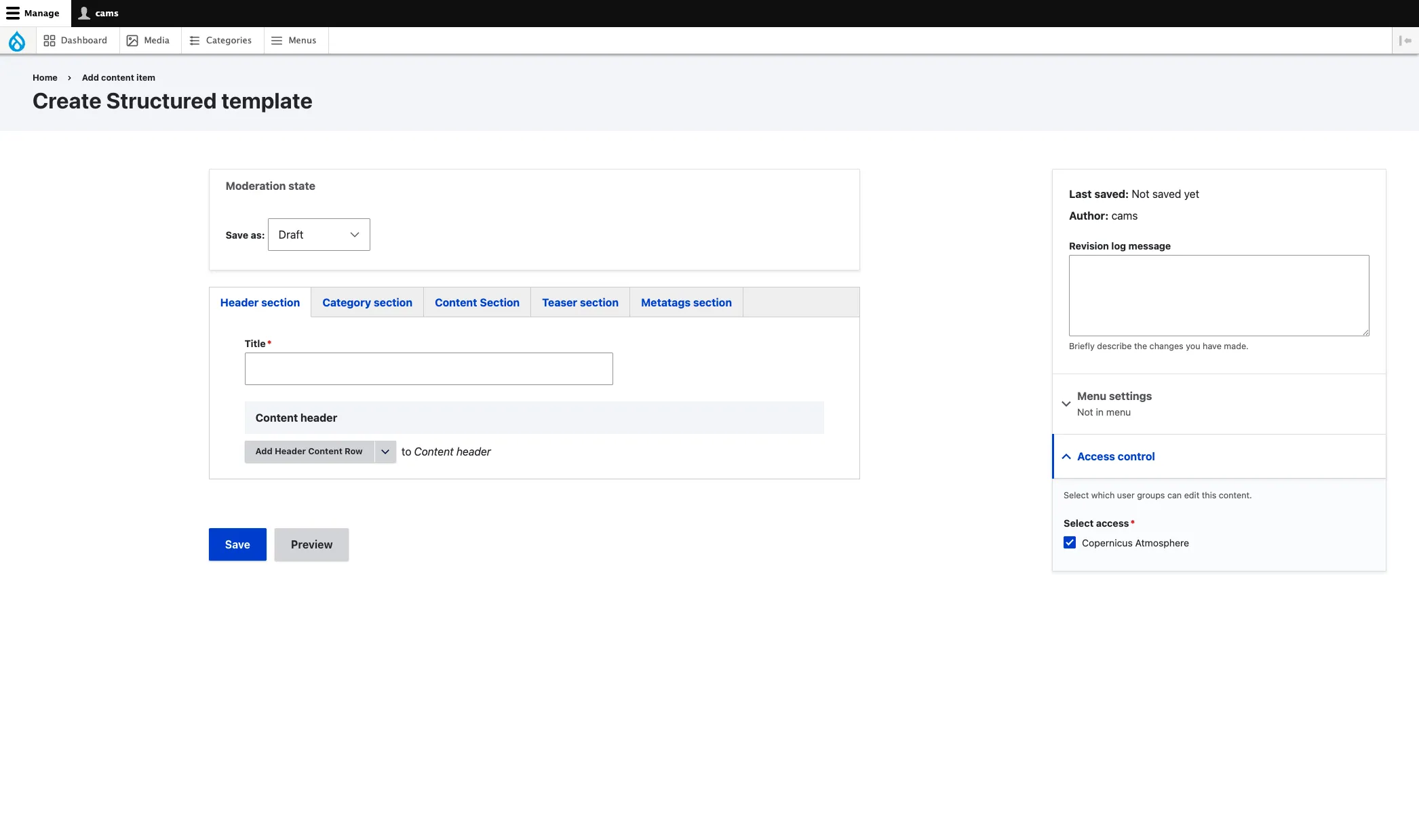1419x840 pixels.
Task: Click the 'Author: cams' text
Action: [1103, 216]
